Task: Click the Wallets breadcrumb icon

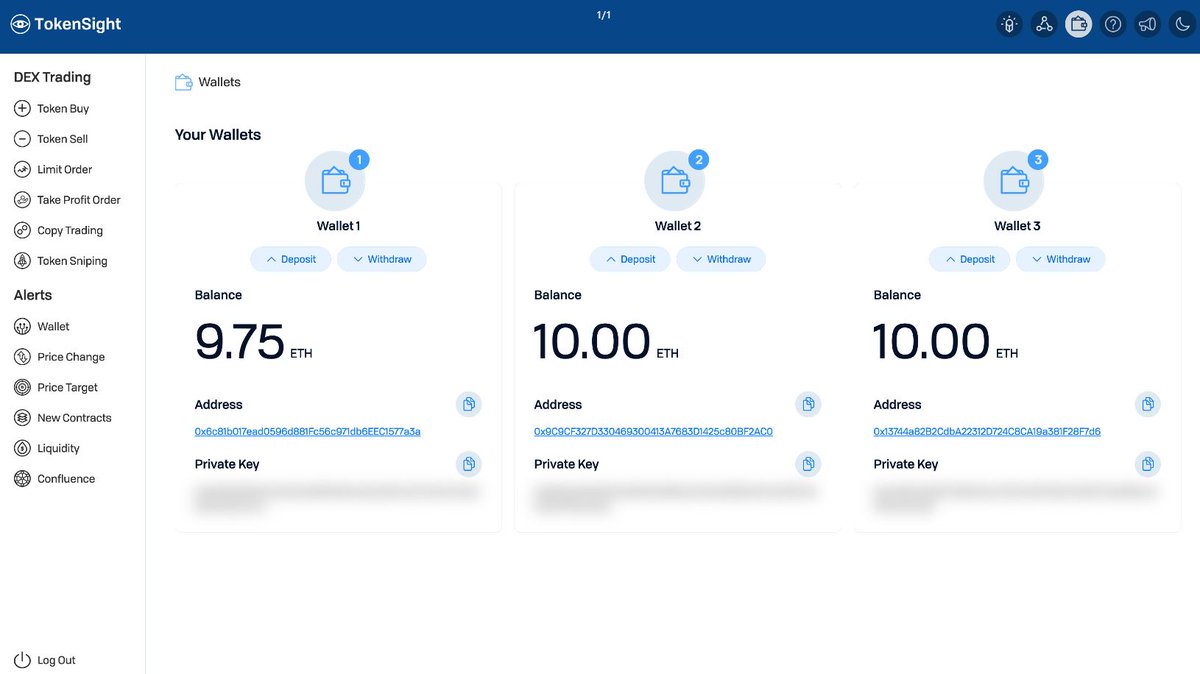Action: (x=183, y=82)
